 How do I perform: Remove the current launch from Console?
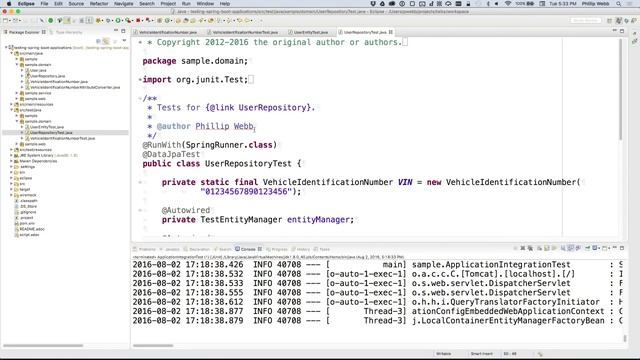pos(523,248)
